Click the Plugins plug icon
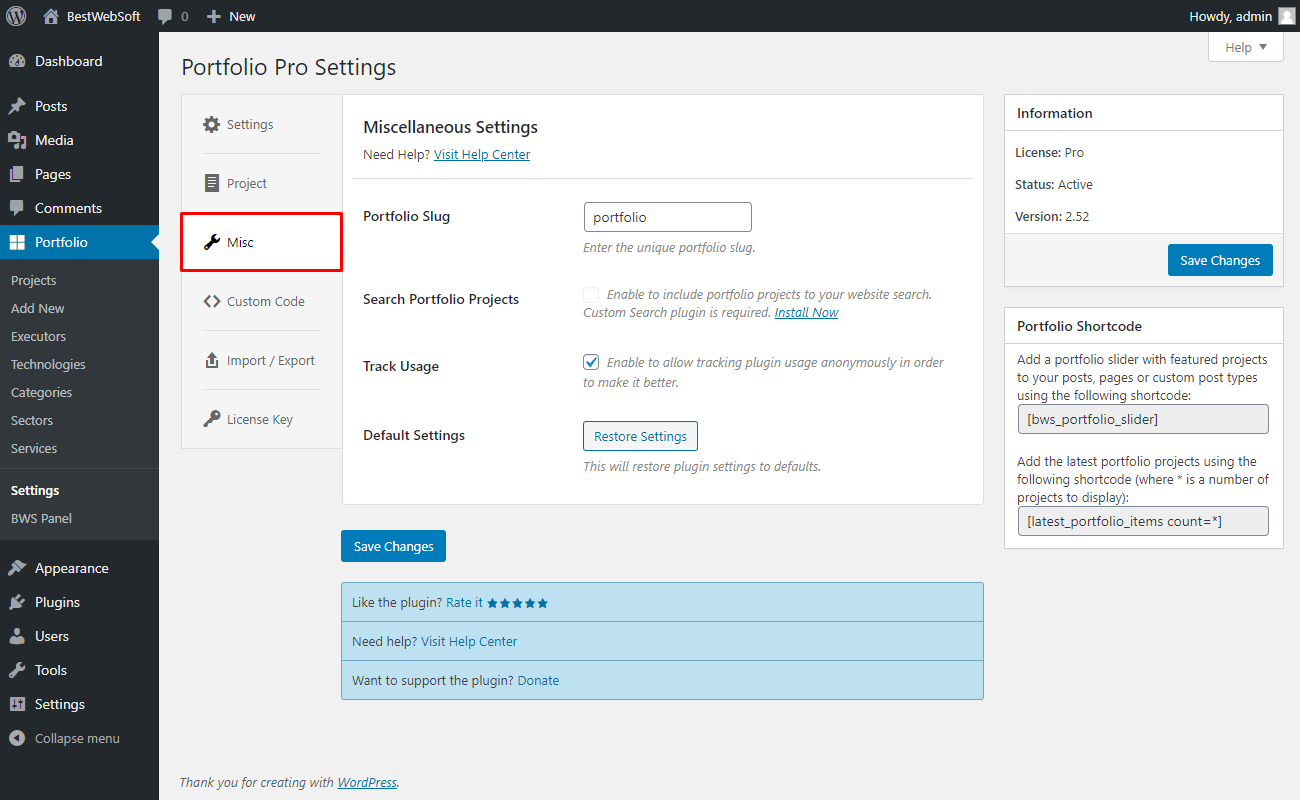Viewport: 1300px width, 800px height. (17, 602)
